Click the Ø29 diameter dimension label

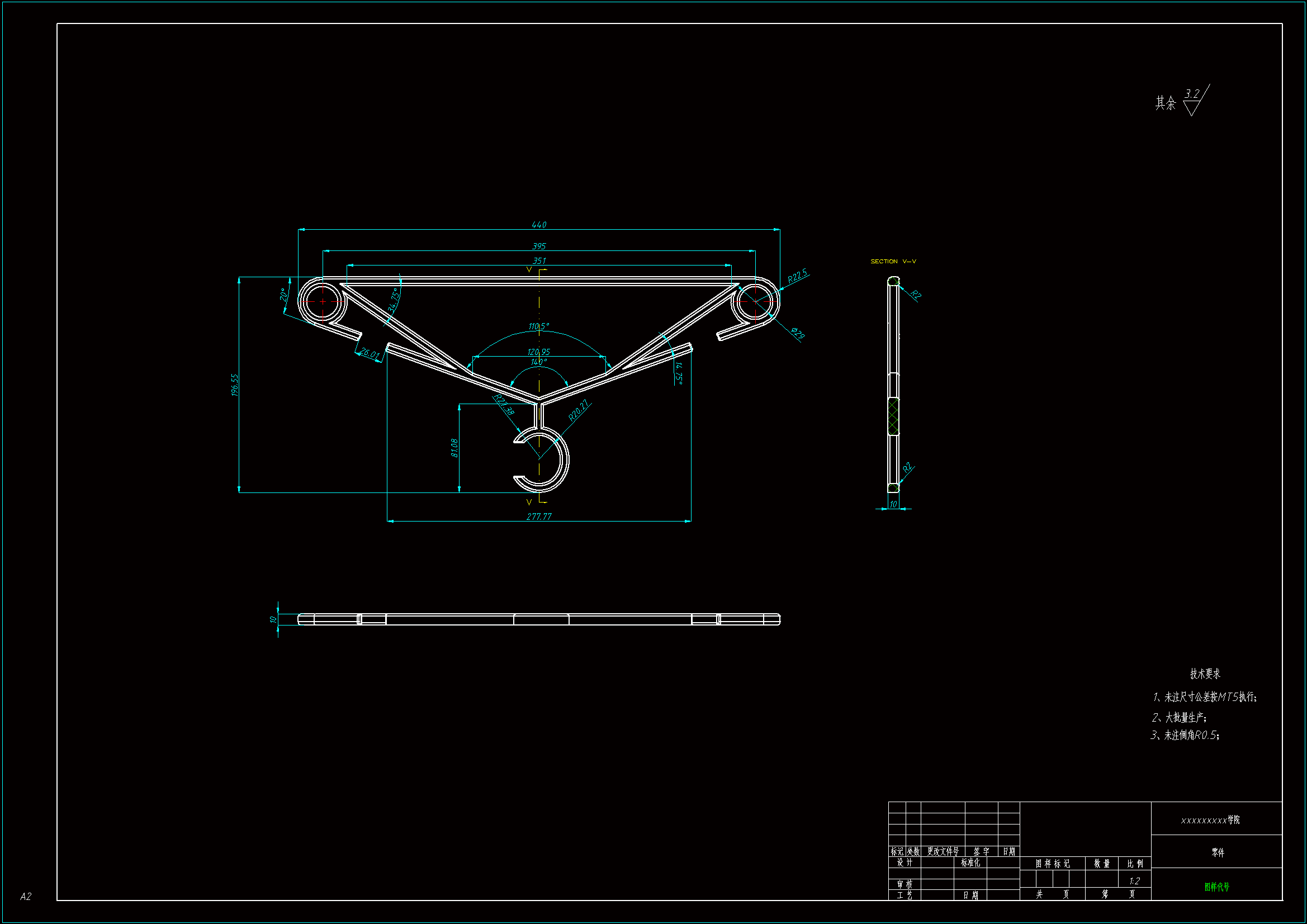[798, 333]
